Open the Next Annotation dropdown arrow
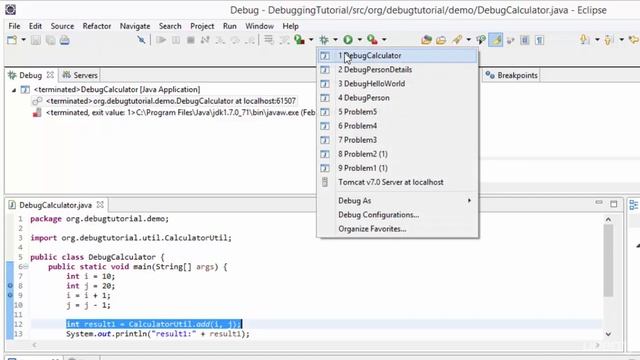The width and height of the screenshot is (640, 360). pos(597,40)
